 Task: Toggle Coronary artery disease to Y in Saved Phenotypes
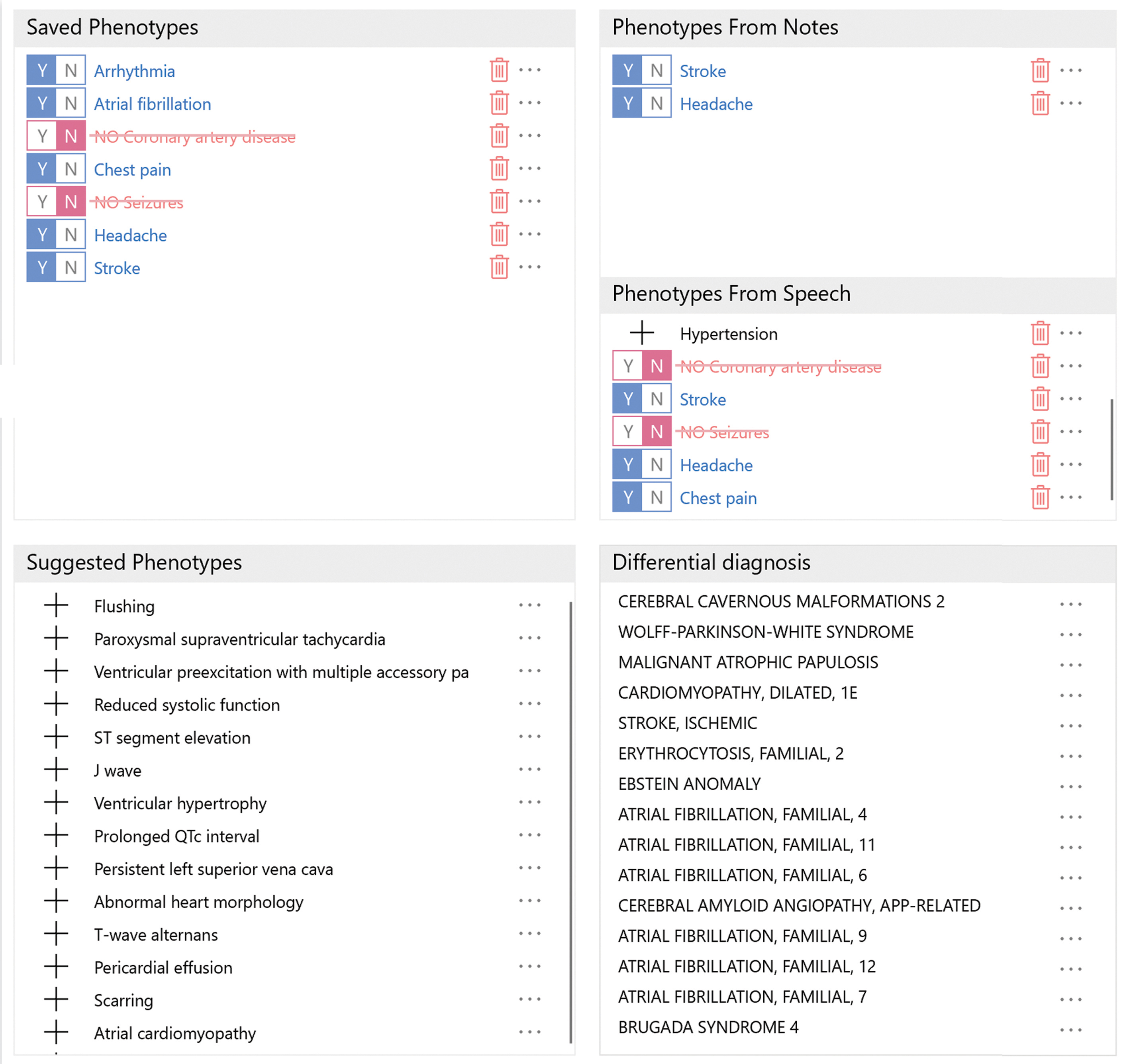click(42, 136)
